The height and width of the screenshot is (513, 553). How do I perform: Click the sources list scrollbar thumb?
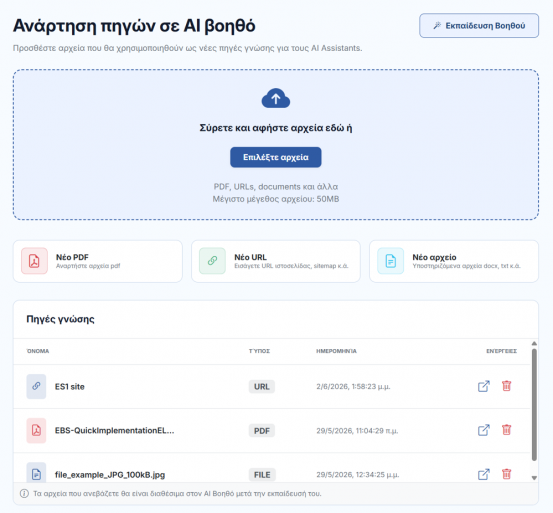click(534, 404)
